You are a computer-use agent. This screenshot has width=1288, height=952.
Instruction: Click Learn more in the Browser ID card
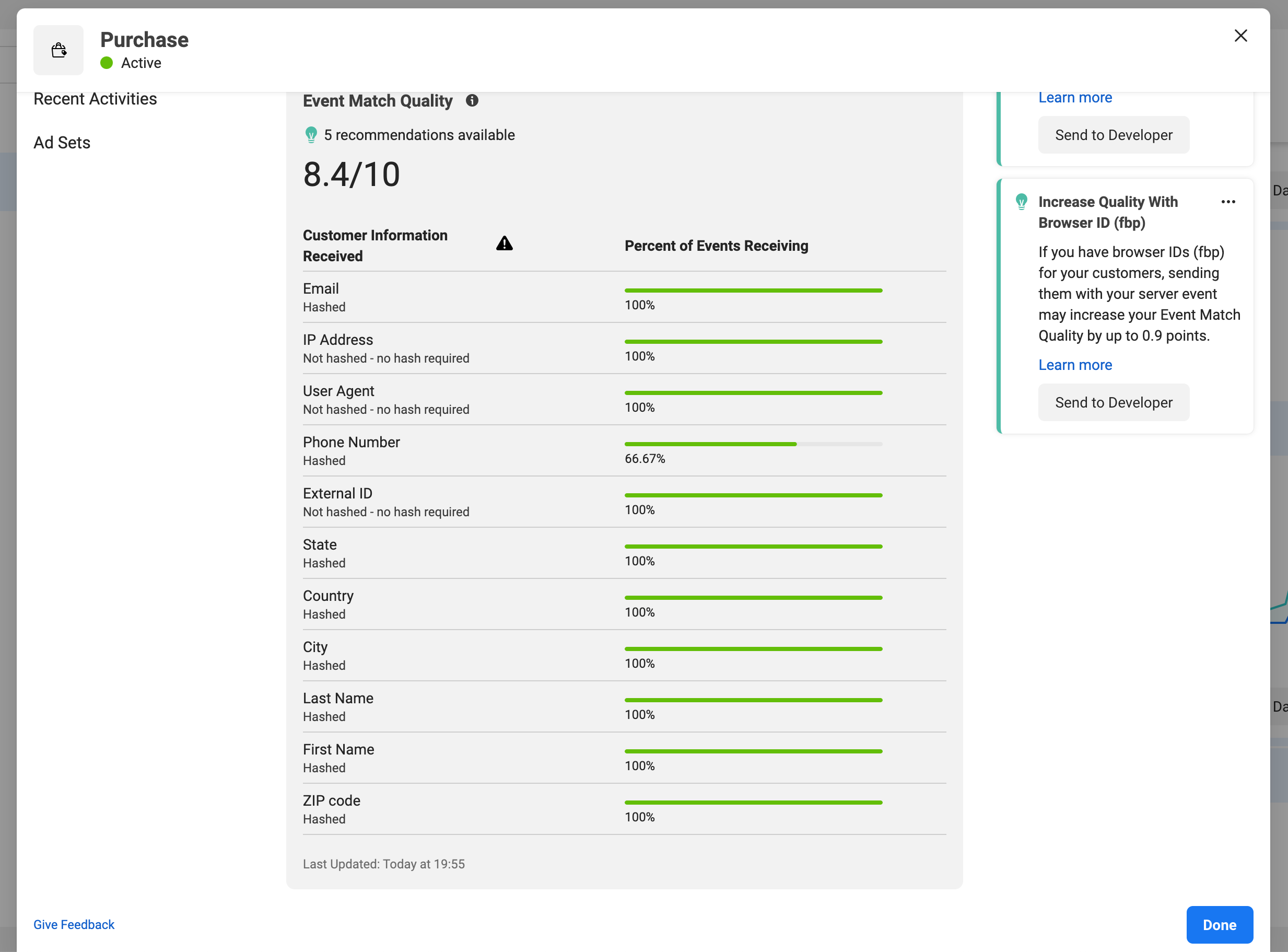1075,365
